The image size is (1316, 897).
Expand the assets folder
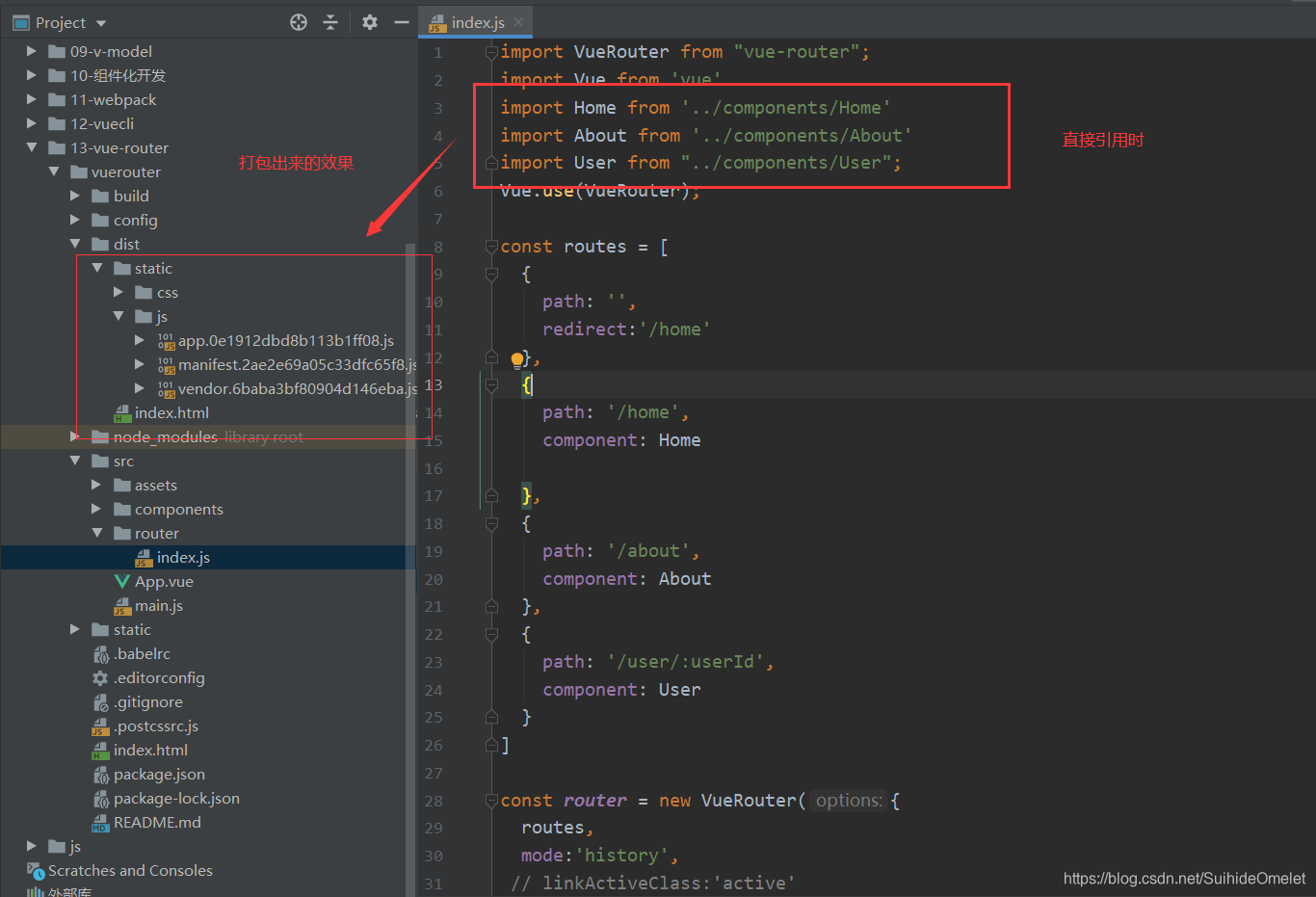click(96, 486)
